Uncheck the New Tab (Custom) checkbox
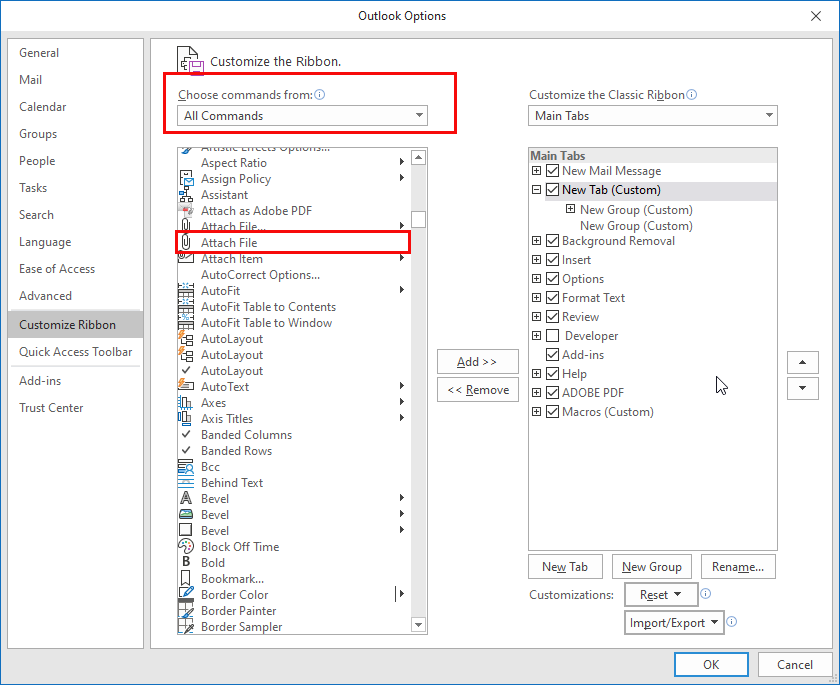840x685 pixels. click(552, 190)
